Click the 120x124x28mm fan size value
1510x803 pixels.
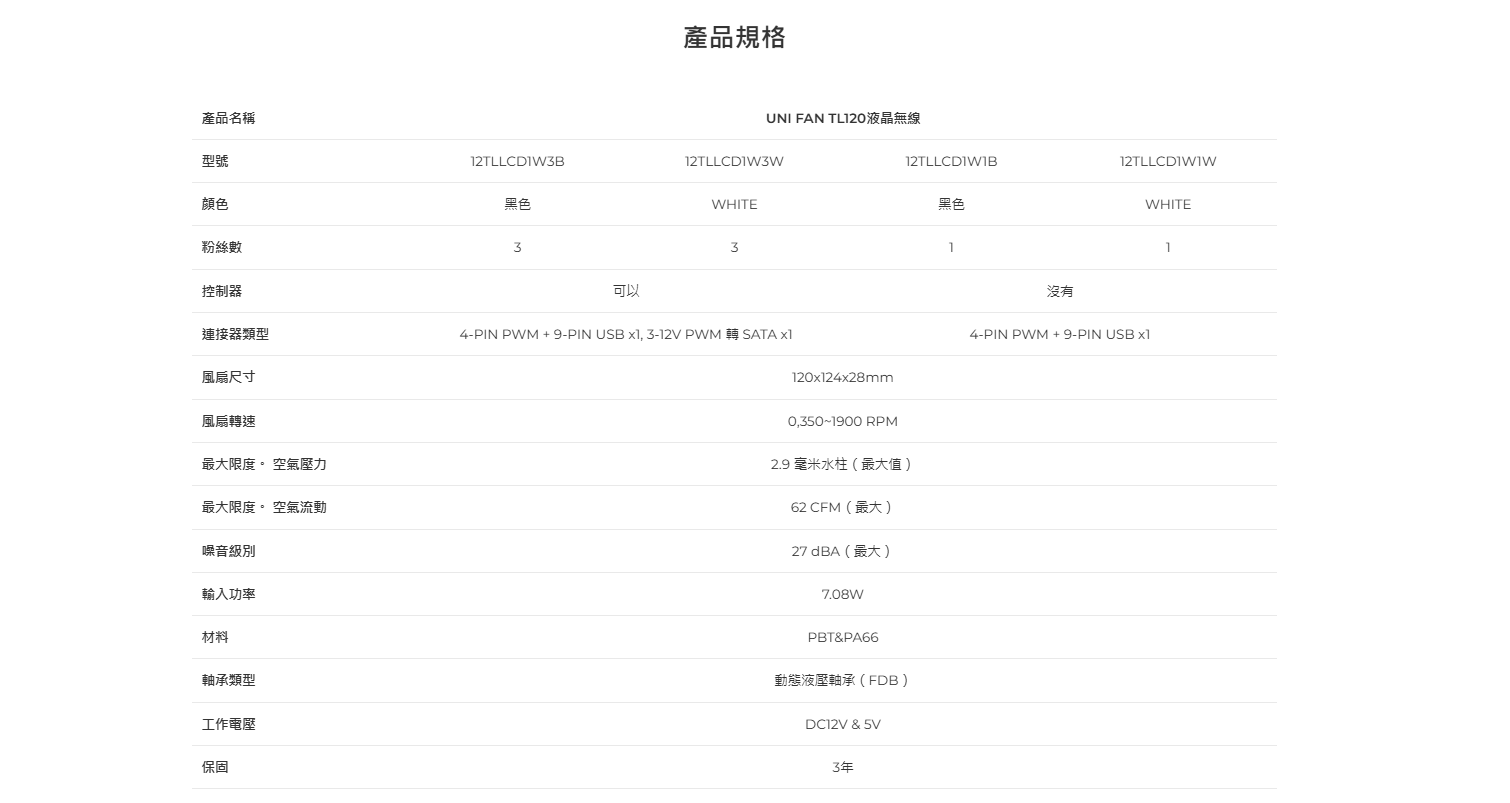(x=842, y=377)
